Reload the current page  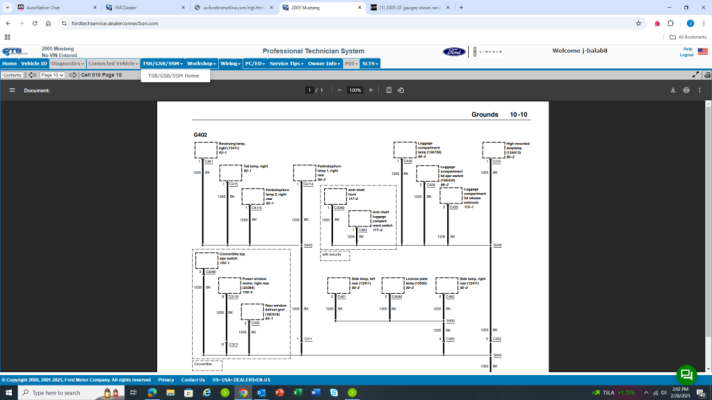click(35, 23)
